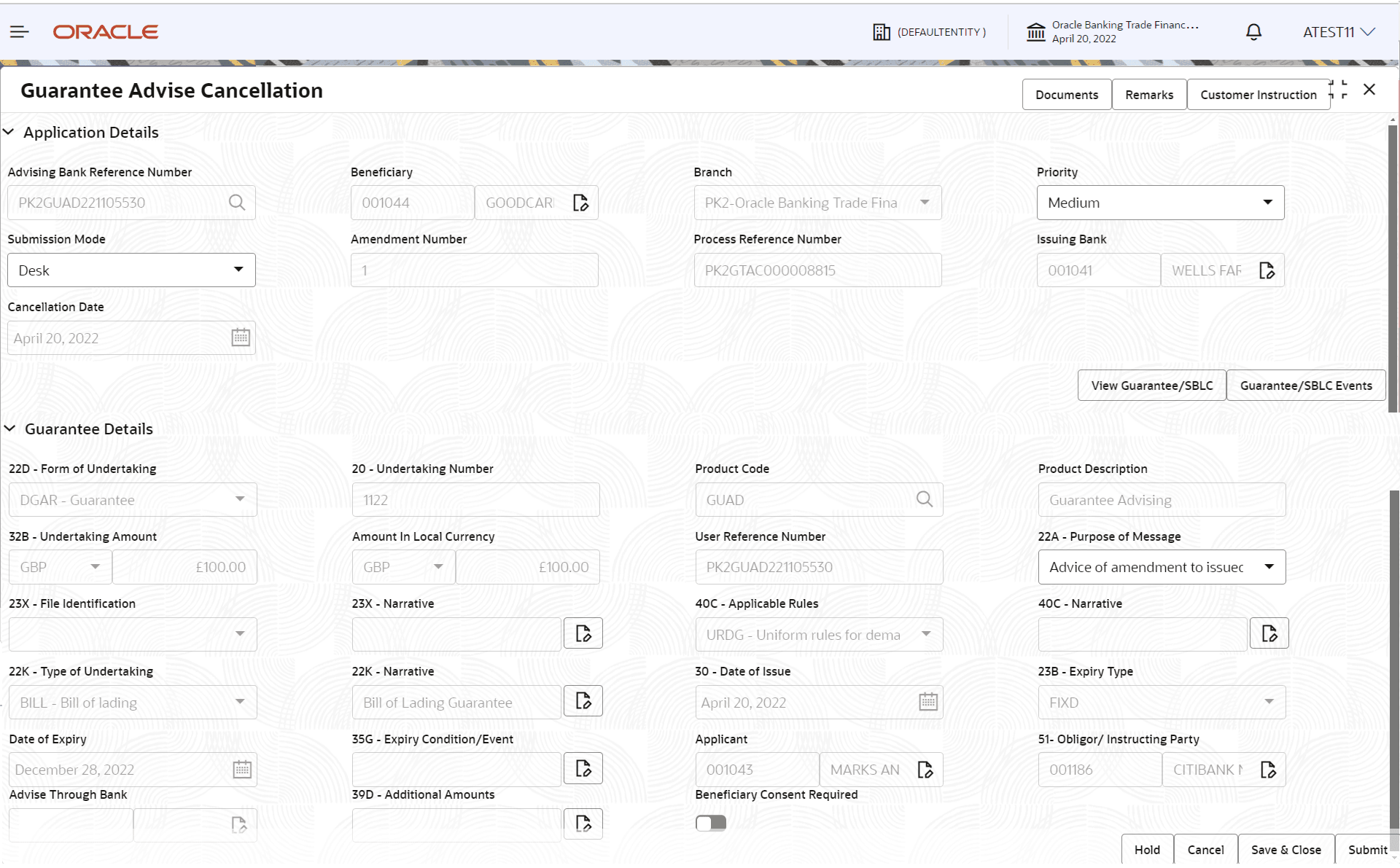
Task: Click the Save & Close button
Action: pyautogui.click(x=1286, y=849)
